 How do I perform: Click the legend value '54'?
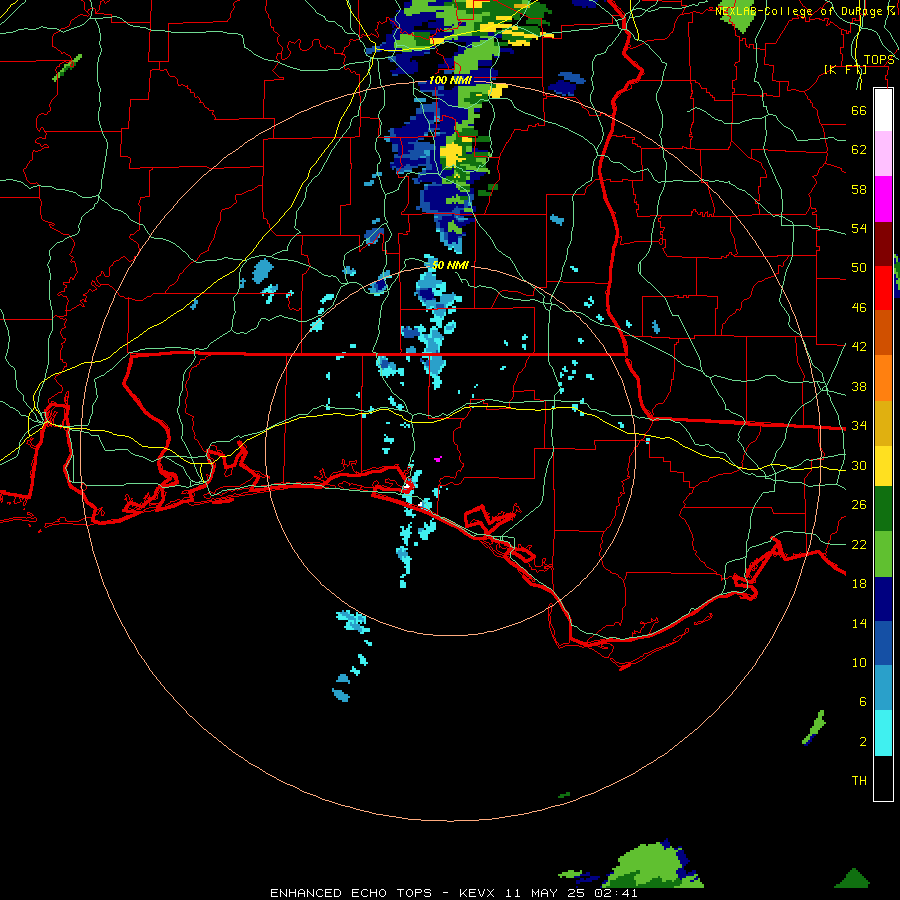(859, 228)
